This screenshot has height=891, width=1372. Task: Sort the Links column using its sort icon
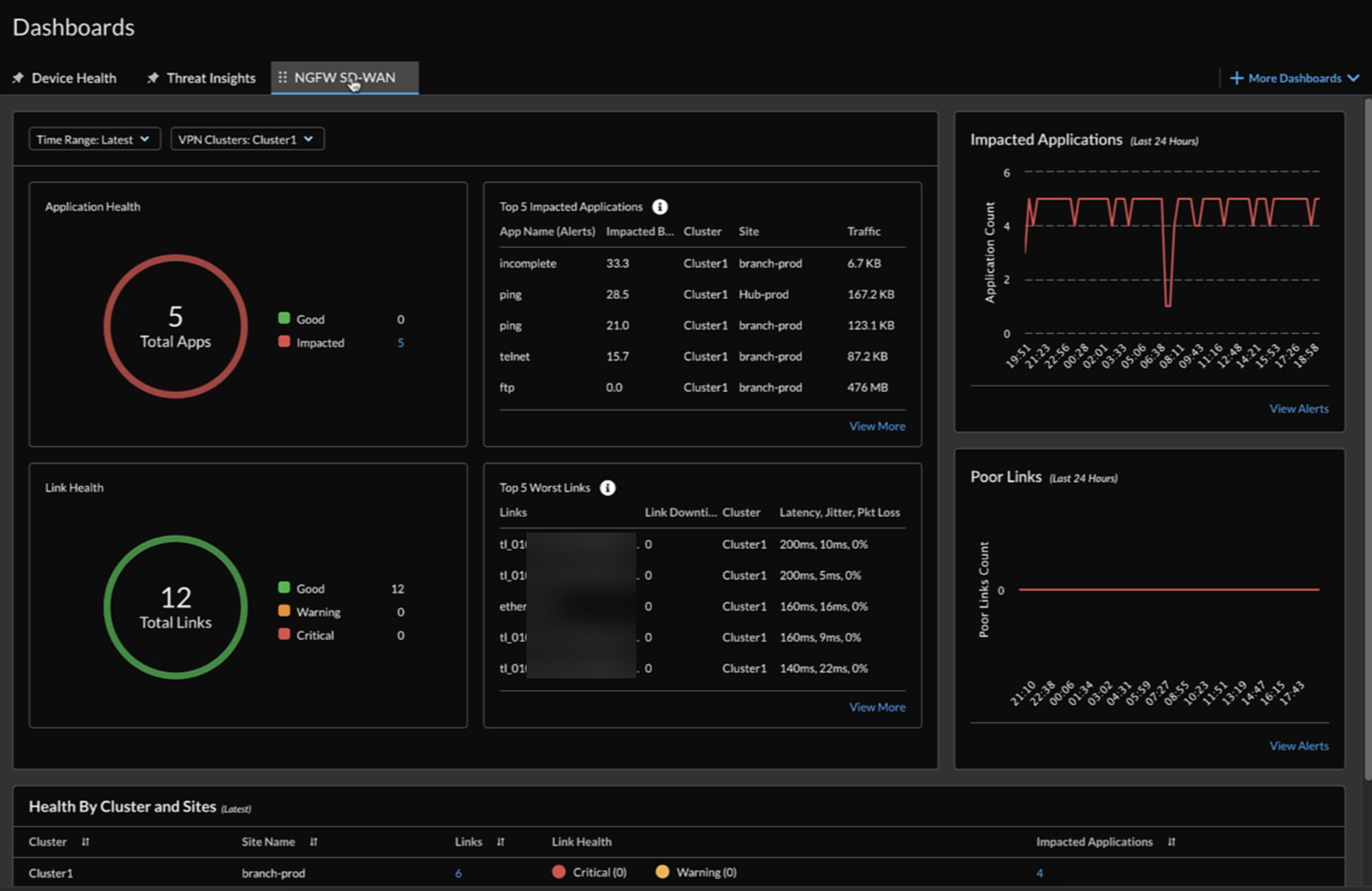[x=501, y=842]
